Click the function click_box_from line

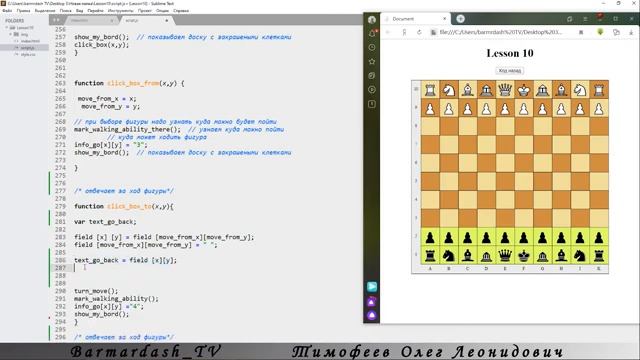[x=129, y=83]
